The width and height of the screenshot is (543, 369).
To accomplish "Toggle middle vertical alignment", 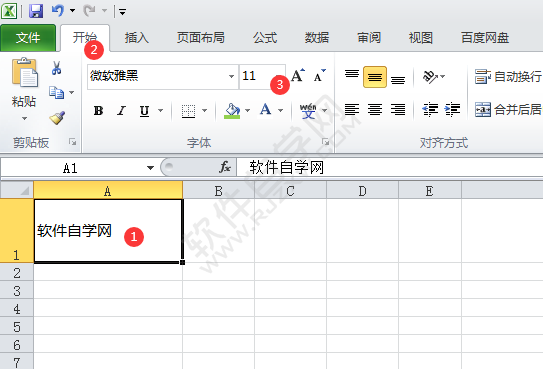I will click(x=375, y=77).
